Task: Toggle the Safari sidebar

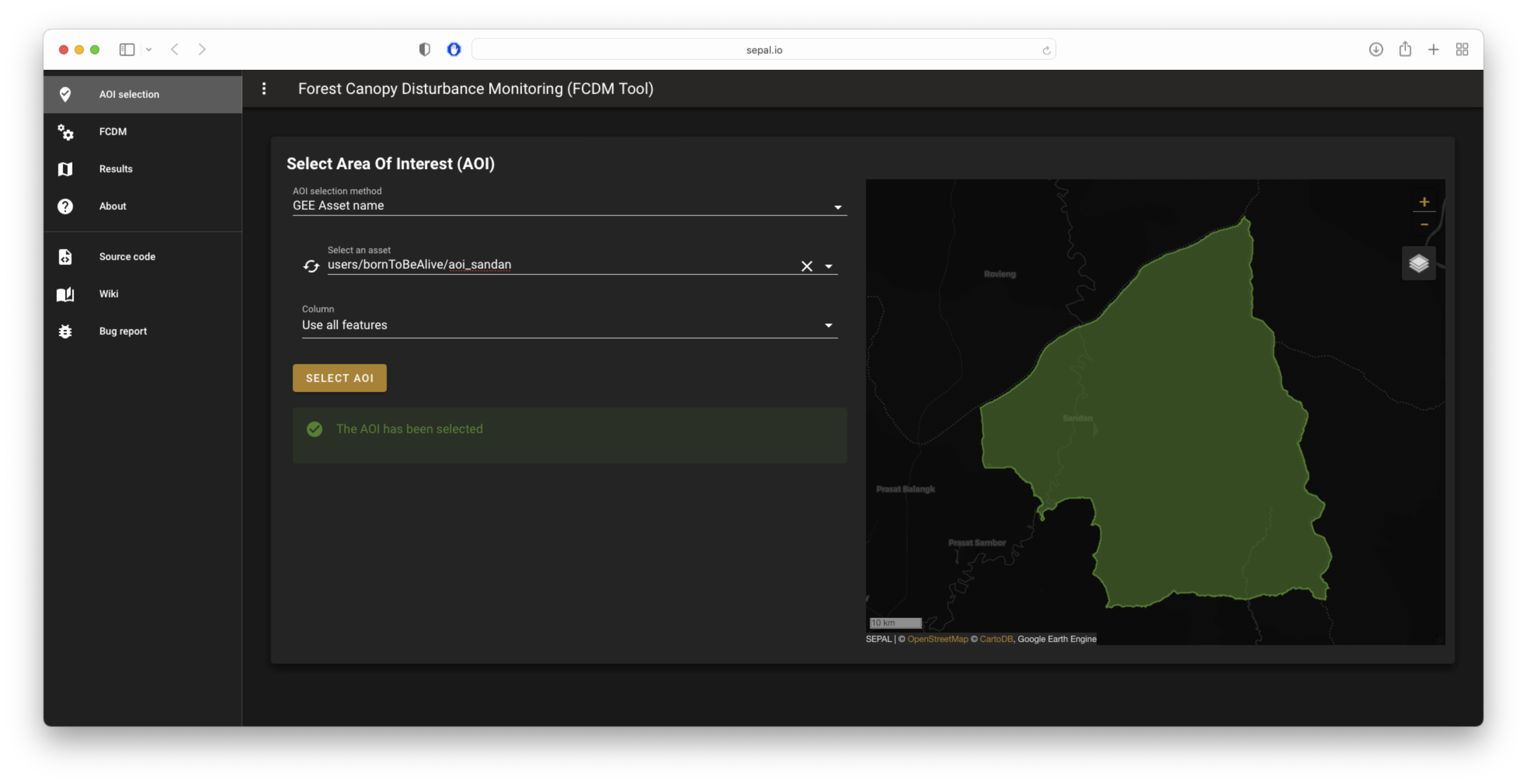Action: pos(127,50)
